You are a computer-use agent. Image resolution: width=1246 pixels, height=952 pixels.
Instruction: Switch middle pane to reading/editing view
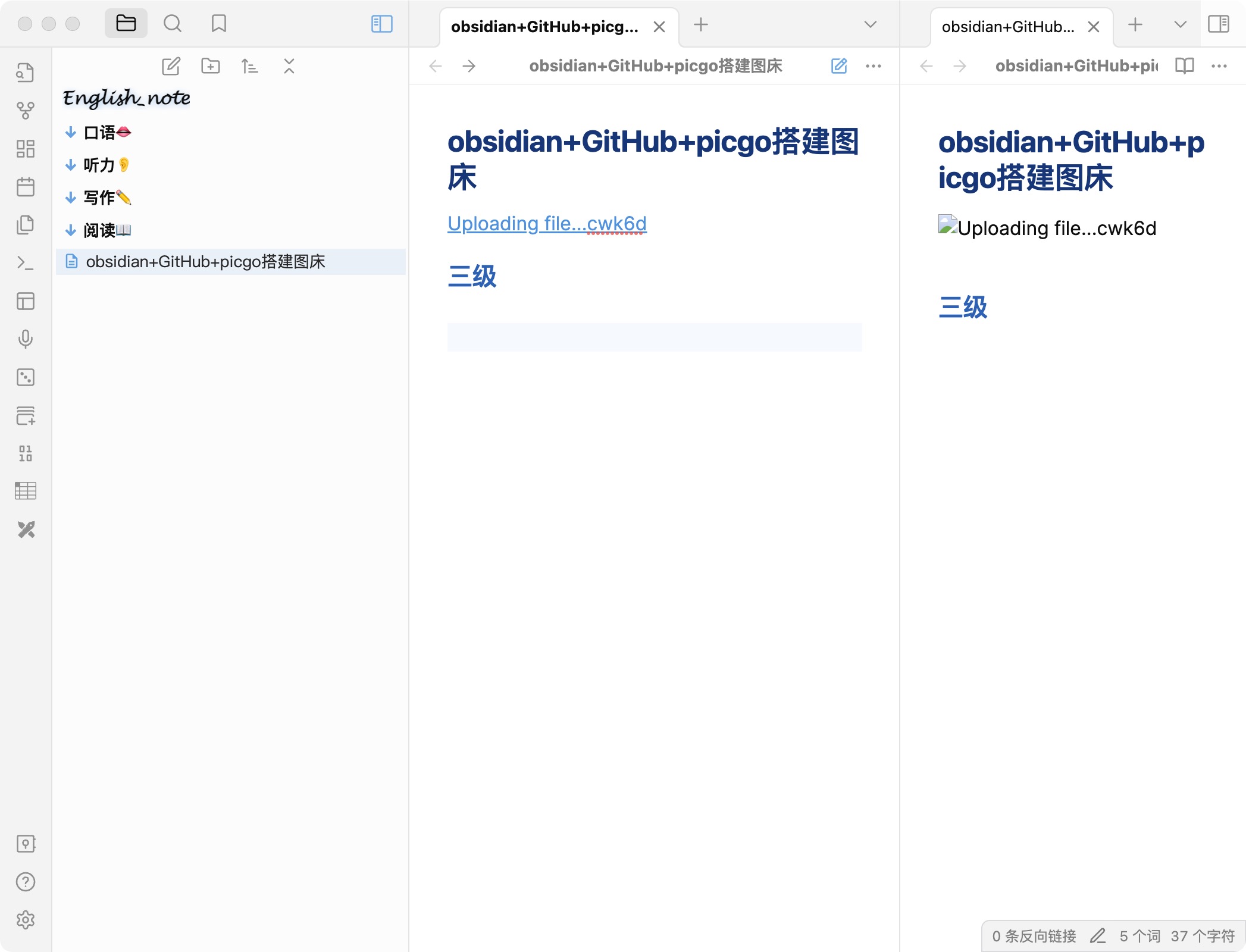pos(838,66)
